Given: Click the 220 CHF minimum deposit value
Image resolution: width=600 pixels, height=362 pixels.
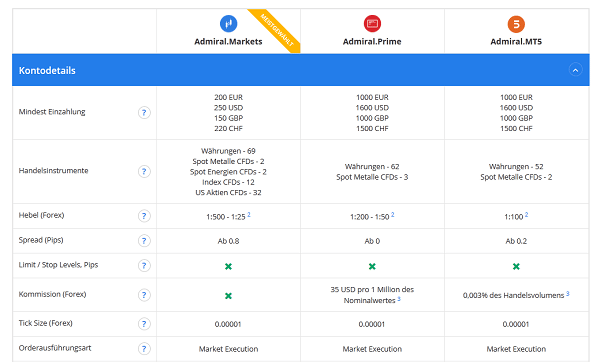Looking at the screenshot, I should (228, 129).
